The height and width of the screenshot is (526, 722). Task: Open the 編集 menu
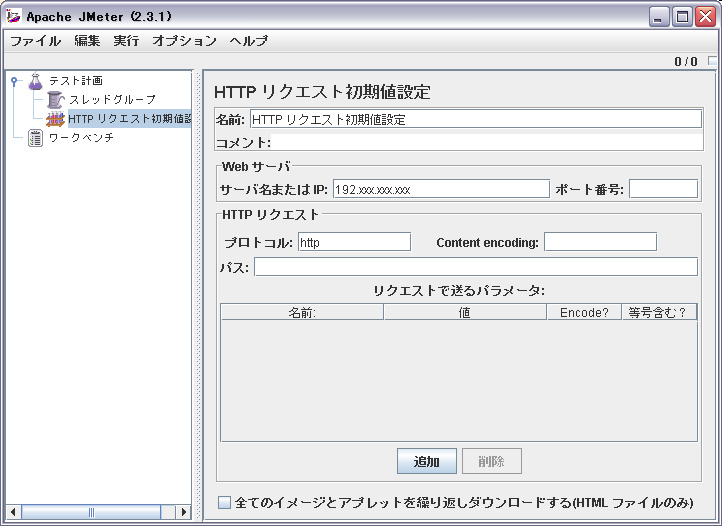tap(87, 41)
